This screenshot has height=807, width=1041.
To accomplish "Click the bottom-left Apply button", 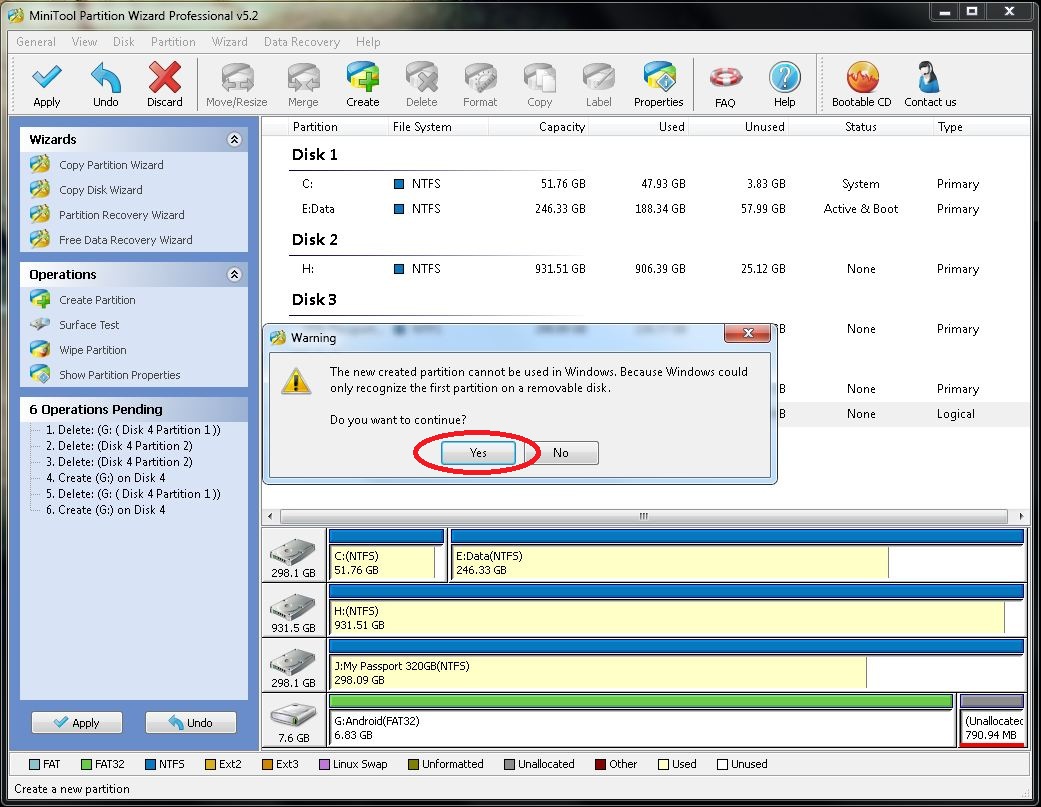I will (x=77, y=723).
